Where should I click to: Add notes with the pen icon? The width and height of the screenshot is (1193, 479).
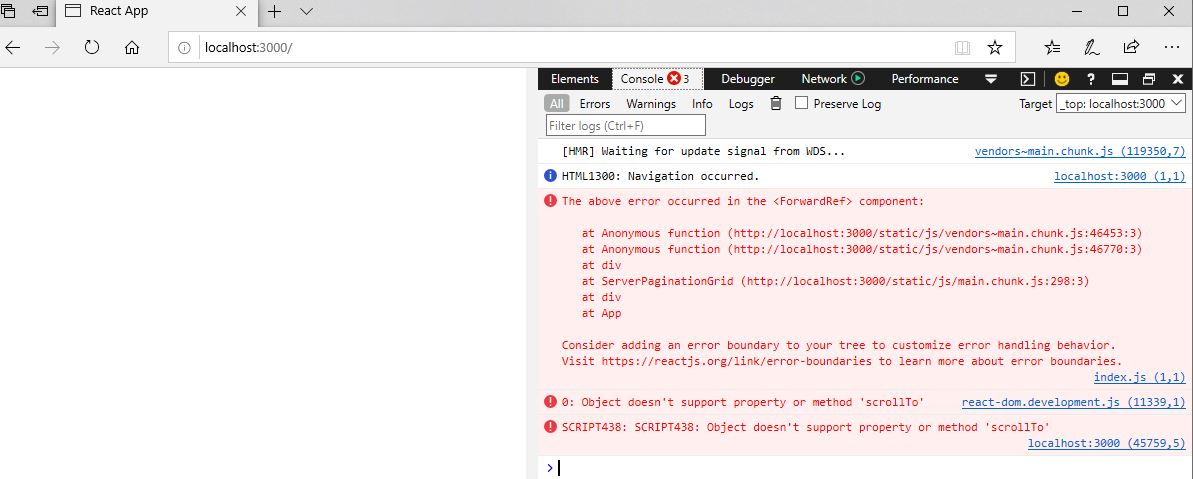(1092, 48)
